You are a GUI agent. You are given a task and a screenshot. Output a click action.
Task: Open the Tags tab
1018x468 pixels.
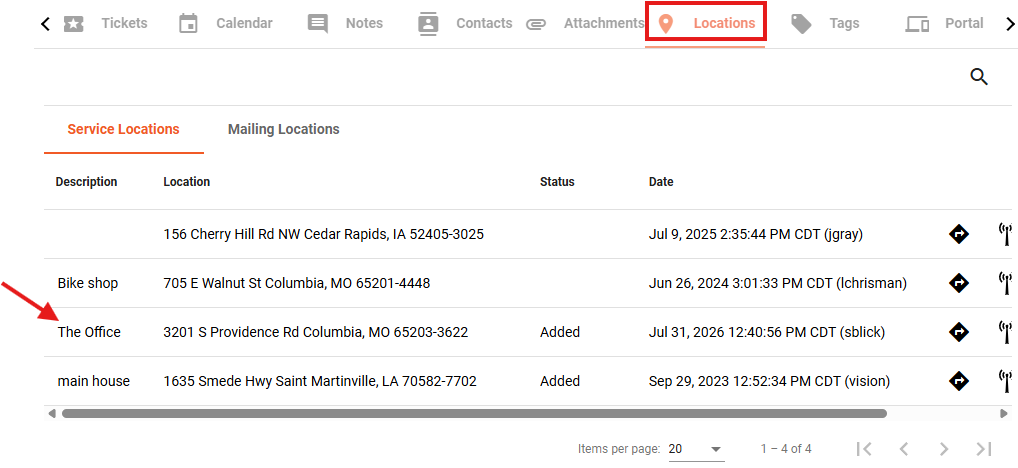pos(825,23)
